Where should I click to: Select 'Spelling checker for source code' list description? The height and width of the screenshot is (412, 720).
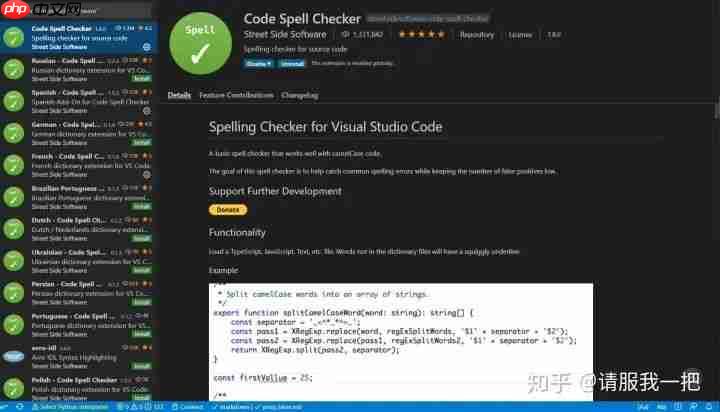(79, 38)
